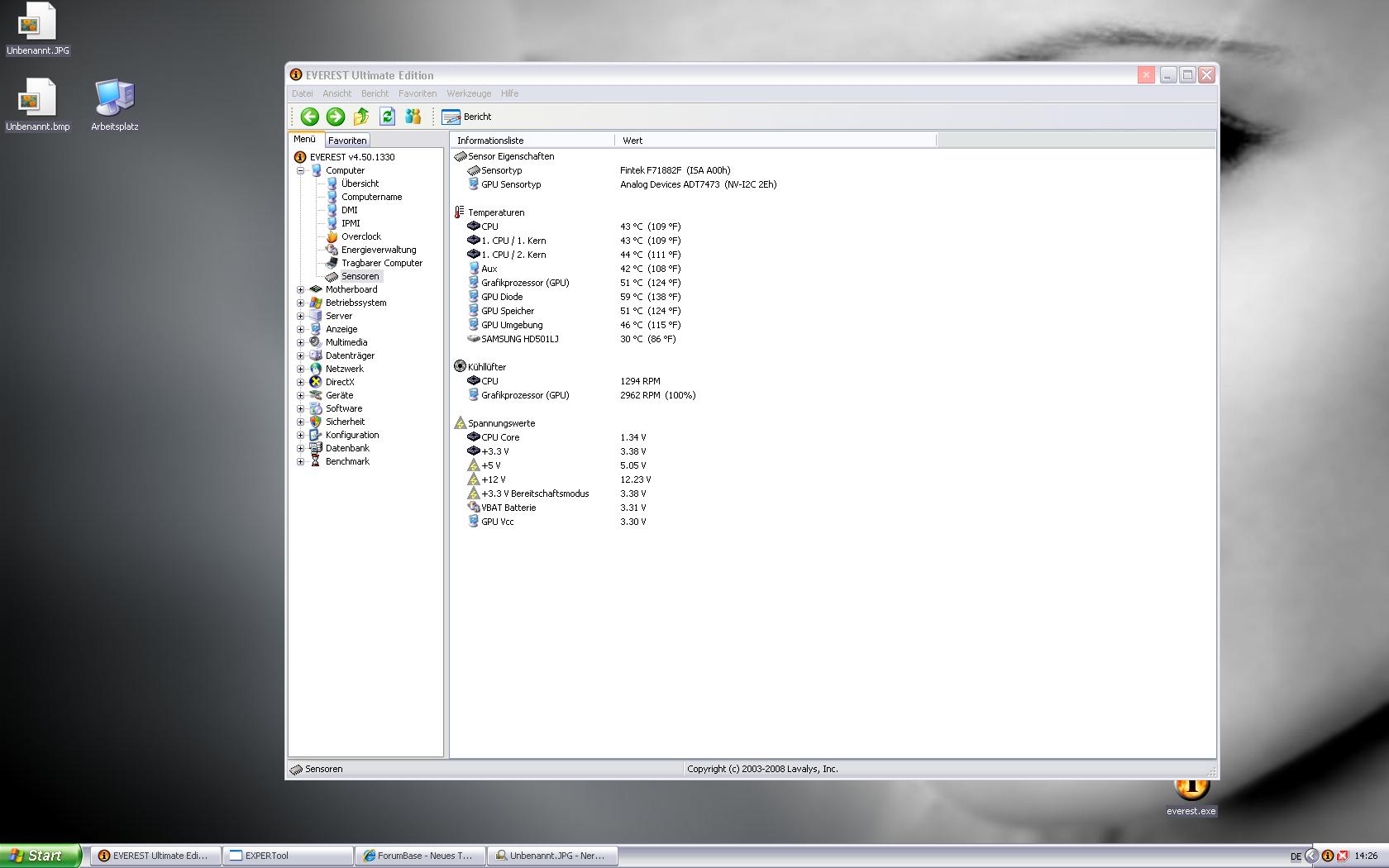Click the Overclock flame icon
This screenshot has width=1389, height=868.
(x=332, y=236)
